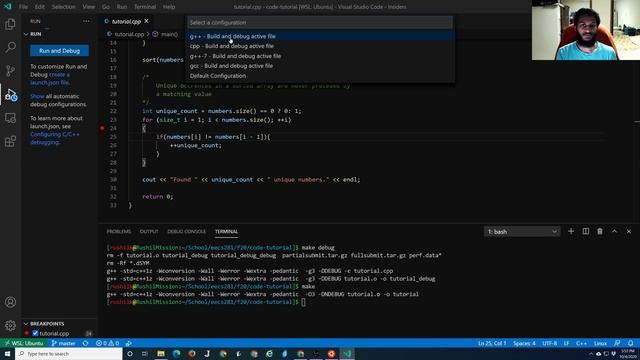Click the WSL: Ubuntu remote indicator
Viewport: 640px width, 360px height.
coord(24,343)
